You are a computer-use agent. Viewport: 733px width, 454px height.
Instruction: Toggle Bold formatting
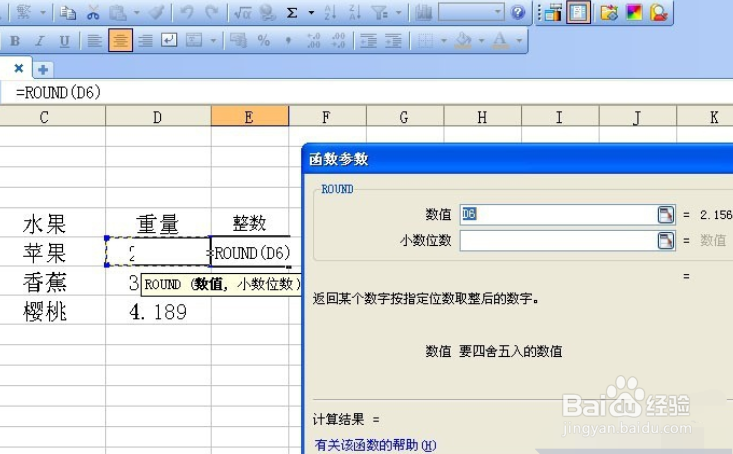[x=15, y=41]
